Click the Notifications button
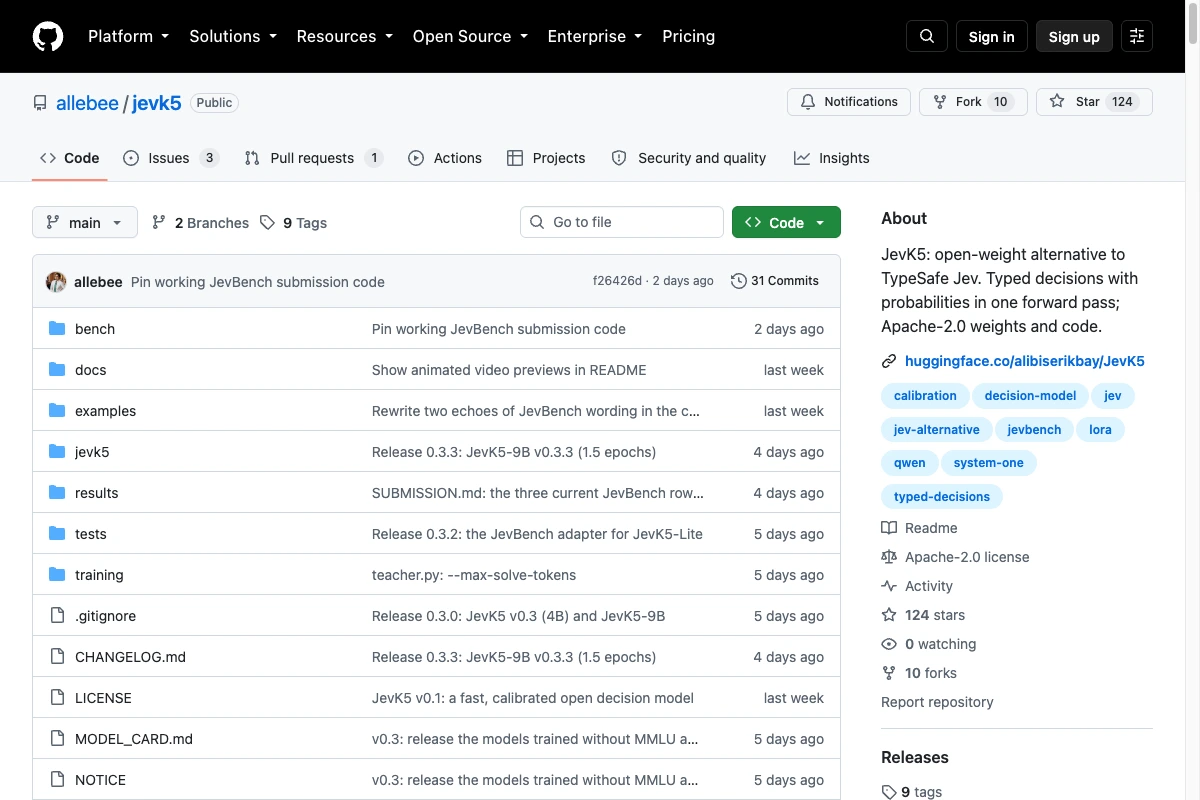This screenshot has width=1200, height=800. (849, 102)
